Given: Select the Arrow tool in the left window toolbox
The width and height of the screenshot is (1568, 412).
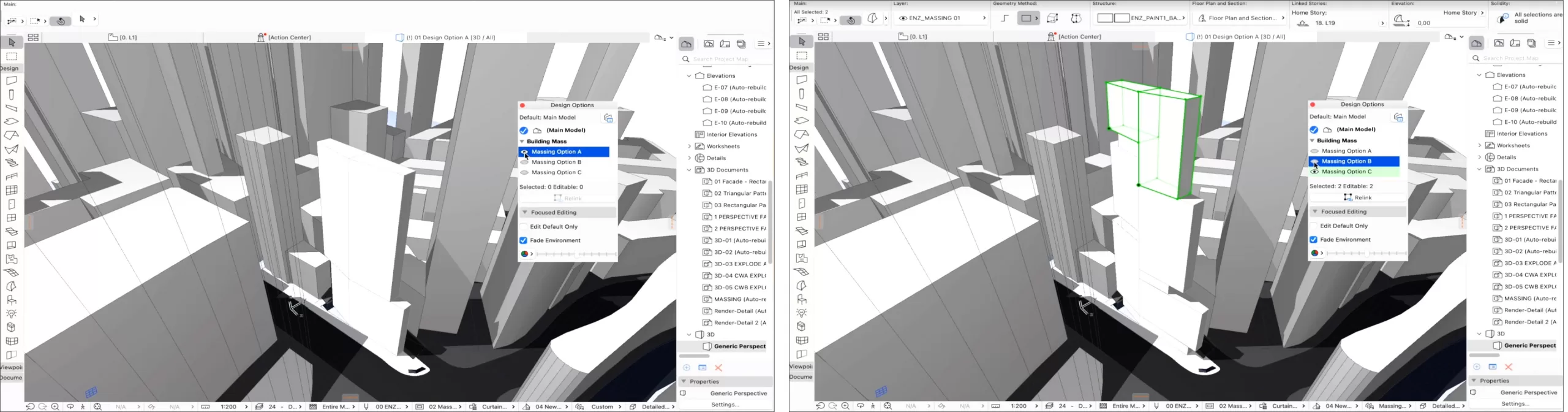Looking at the screenshot, I should click(x=12, y=42).
